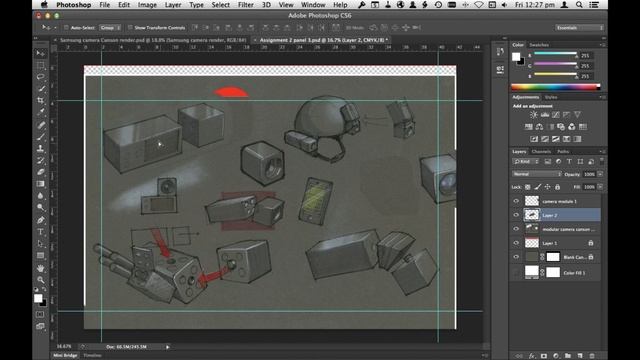Image resolution: width=640 pixels, height=360 pixels.
Task: Hide the camera module 1 layer
Action: pyautogui.click(x=516, y=201)
